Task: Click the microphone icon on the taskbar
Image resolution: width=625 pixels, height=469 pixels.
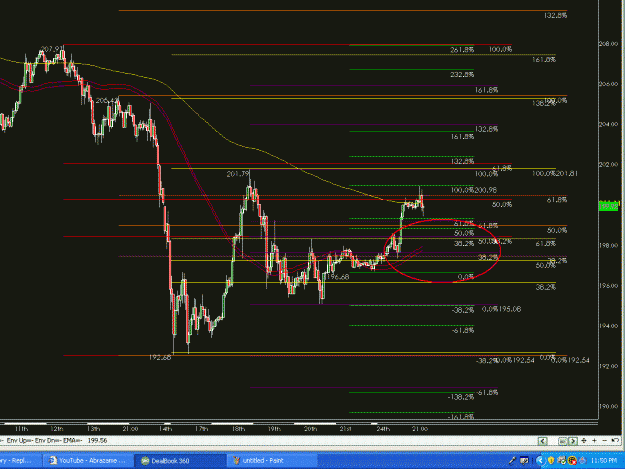Action: point(512,461)
